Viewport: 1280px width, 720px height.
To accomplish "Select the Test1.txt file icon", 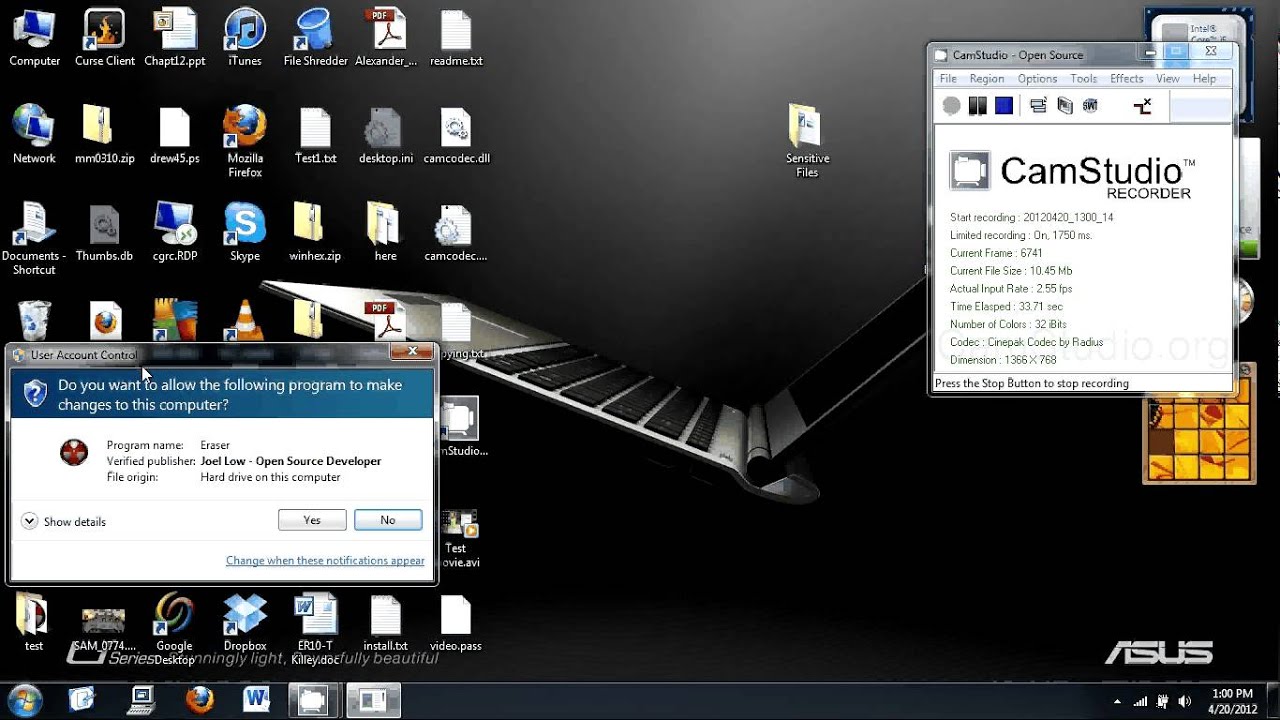I will pos(315,135).
